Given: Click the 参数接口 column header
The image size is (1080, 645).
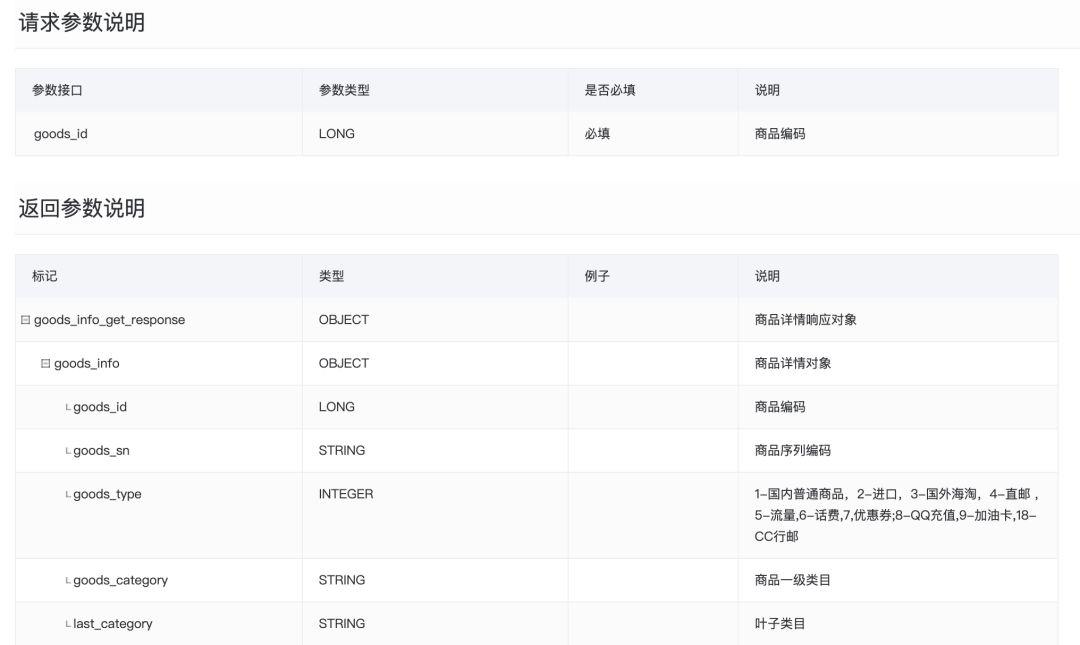Looking at the screenshot, I should point(57,90).
